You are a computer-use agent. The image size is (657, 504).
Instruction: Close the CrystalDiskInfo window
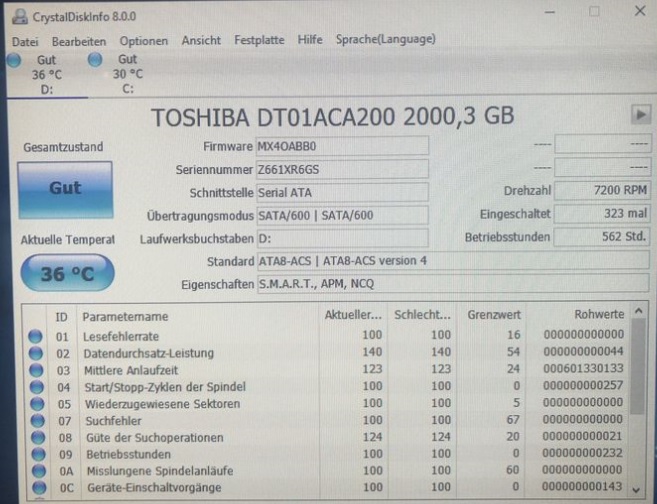click(640, 11)
